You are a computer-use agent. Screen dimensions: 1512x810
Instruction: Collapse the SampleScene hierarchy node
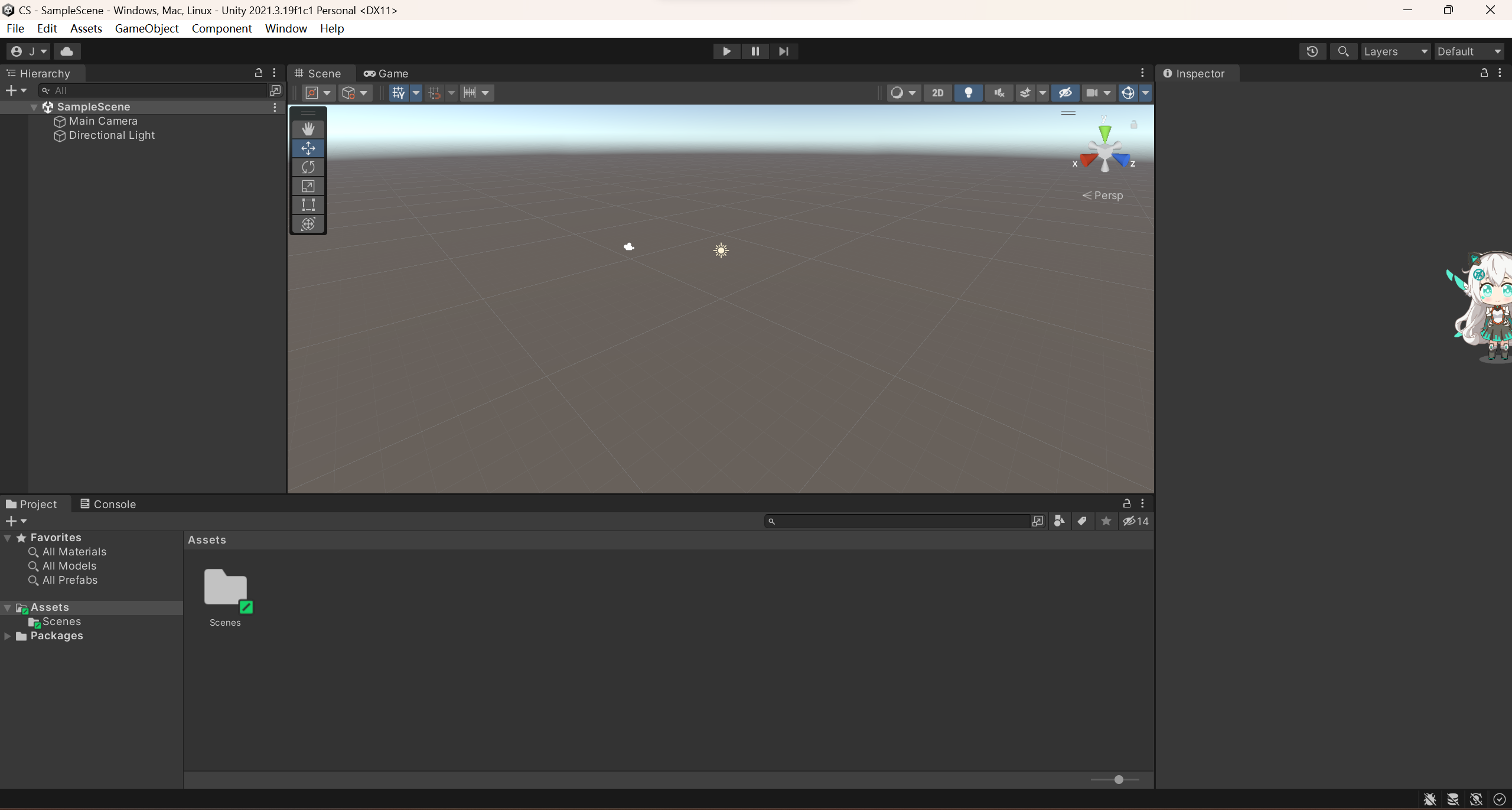click(x=34, y=107)
